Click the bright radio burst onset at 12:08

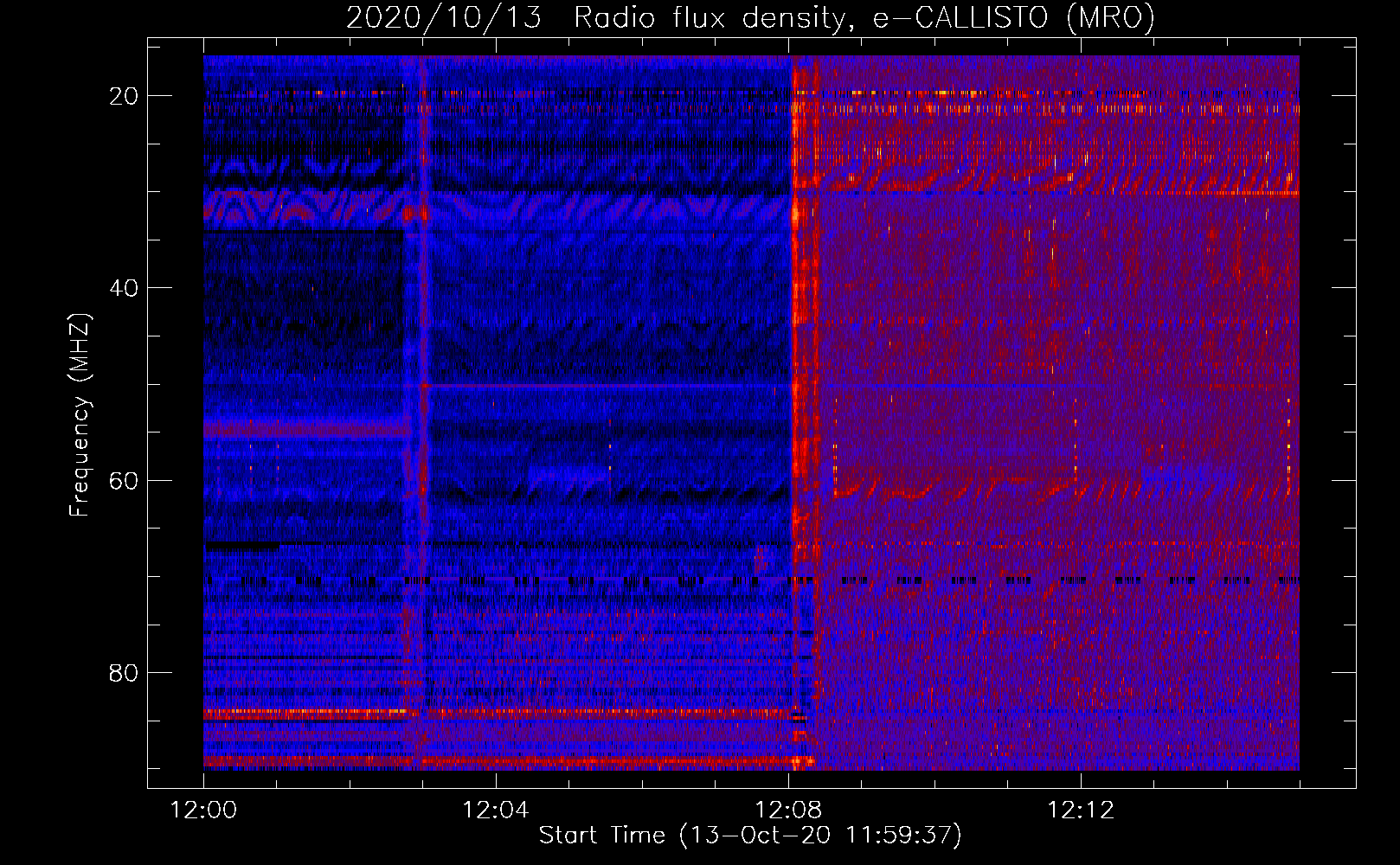pos(804,413)
